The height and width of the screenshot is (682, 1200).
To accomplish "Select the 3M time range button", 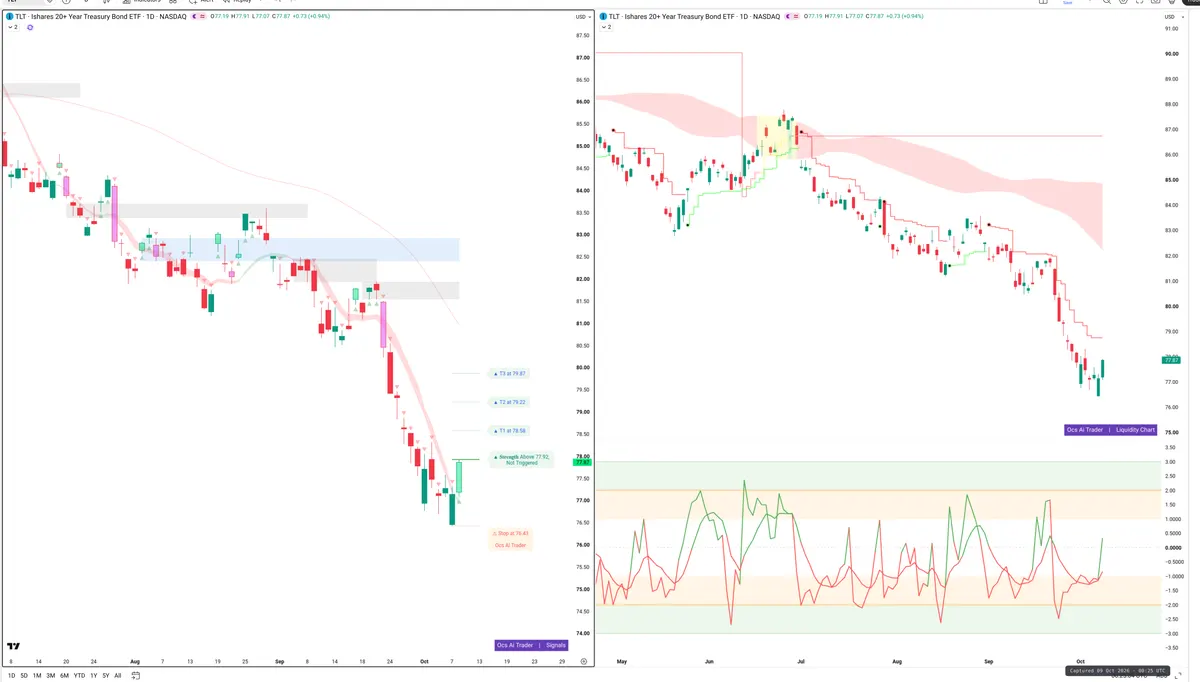I will click(50, 675).
